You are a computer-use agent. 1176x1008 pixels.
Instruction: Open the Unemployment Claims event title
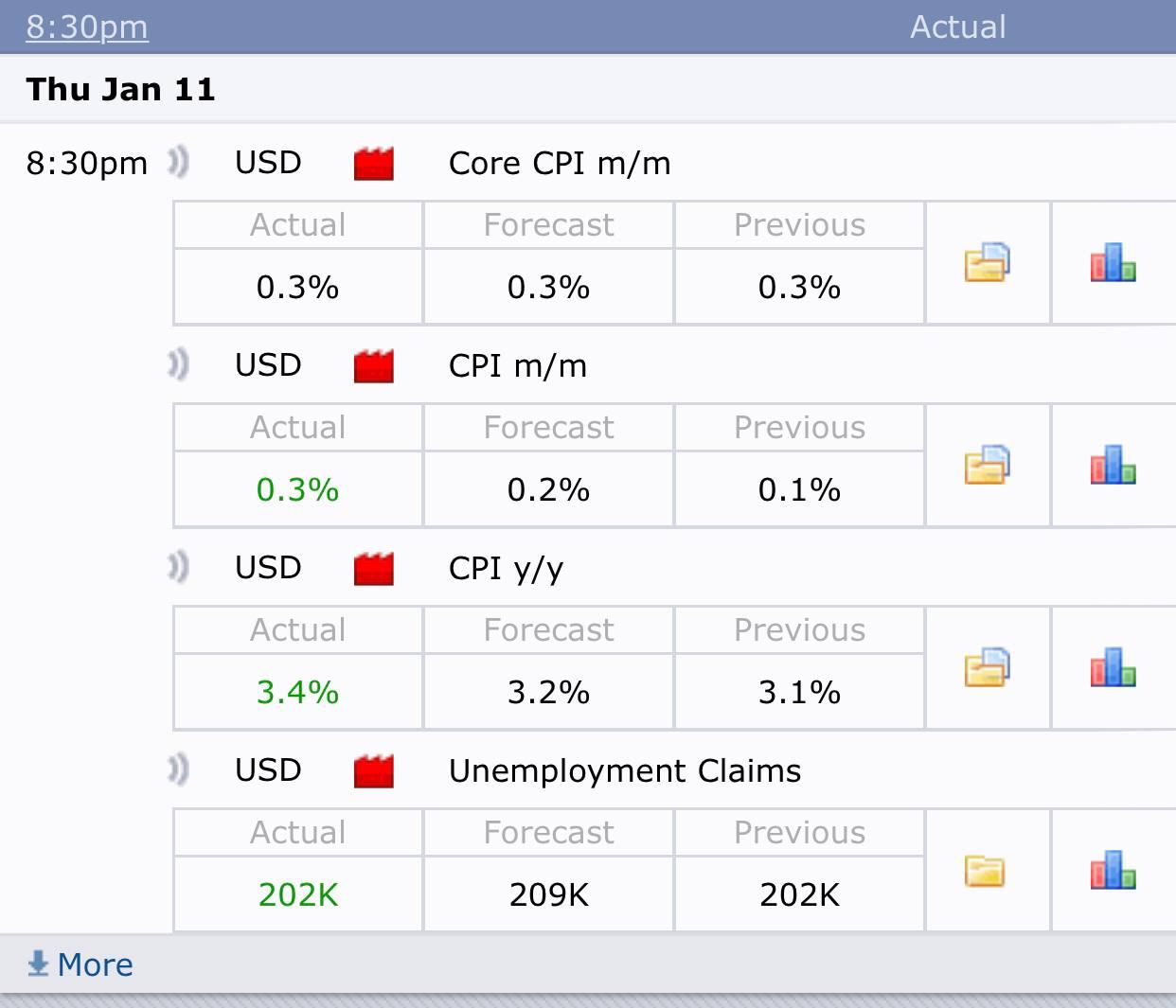(x=624, y=770)
